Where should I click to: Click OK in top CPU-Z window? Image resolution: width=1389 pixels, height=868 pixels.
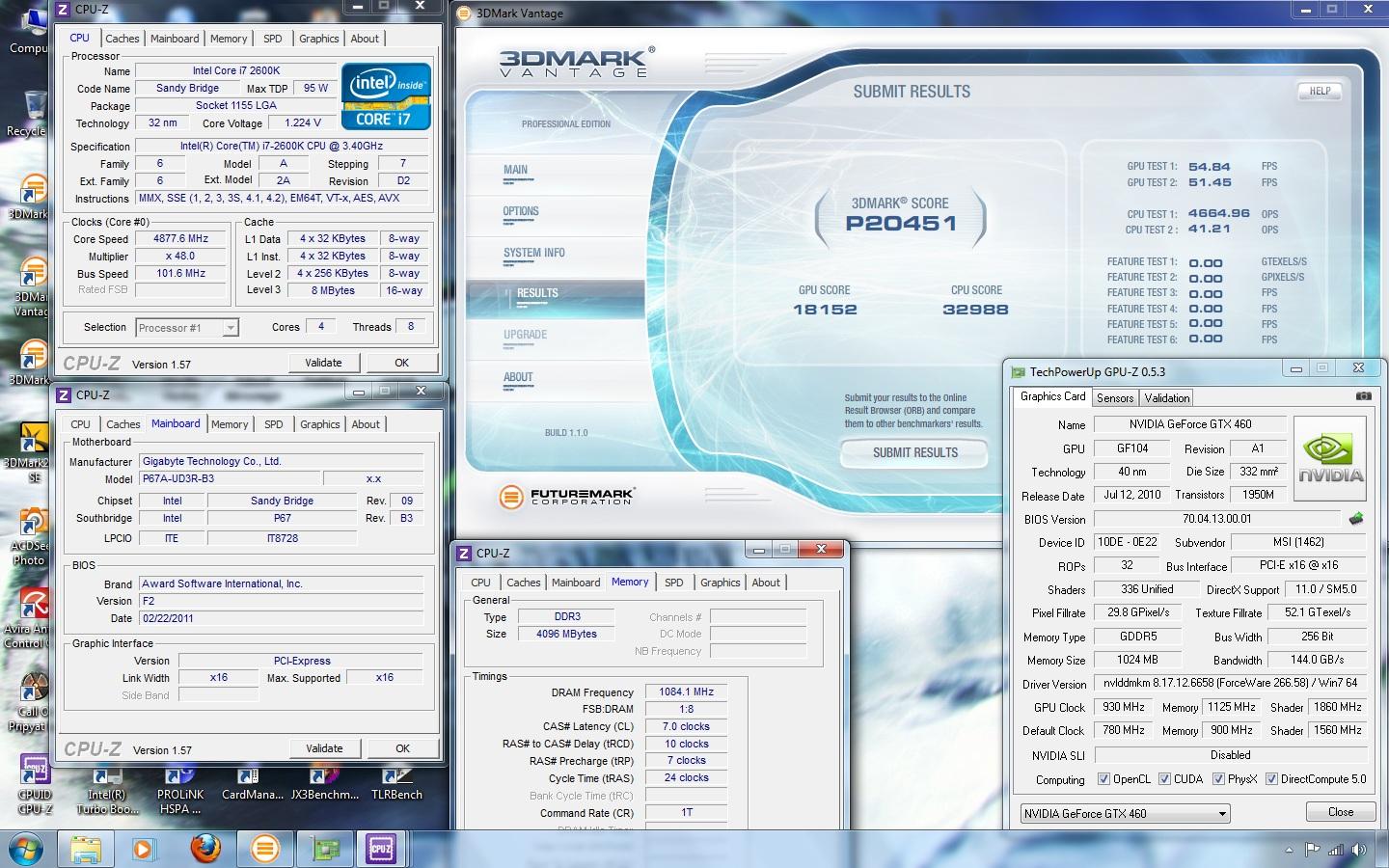(401, 363)
